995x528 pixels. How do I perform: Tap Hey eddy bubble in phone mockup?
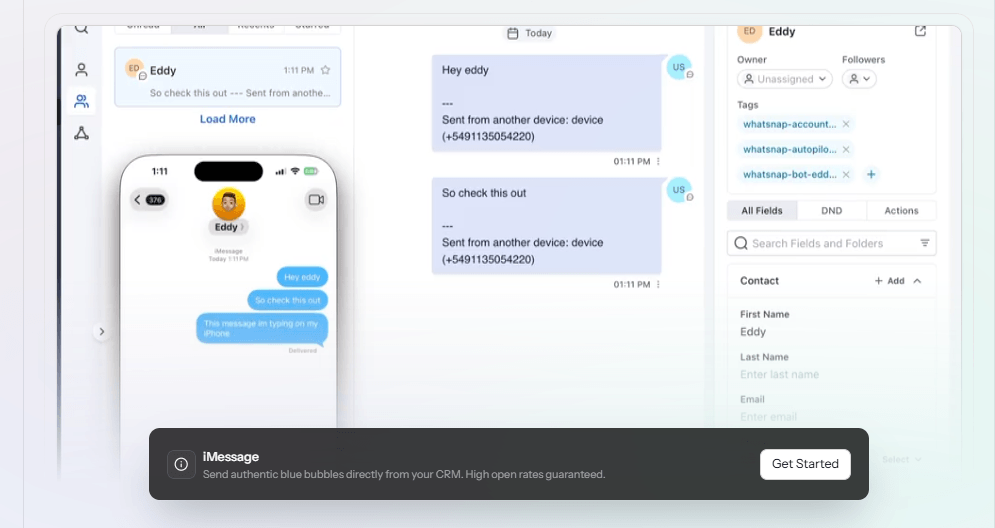coord(302,277)
